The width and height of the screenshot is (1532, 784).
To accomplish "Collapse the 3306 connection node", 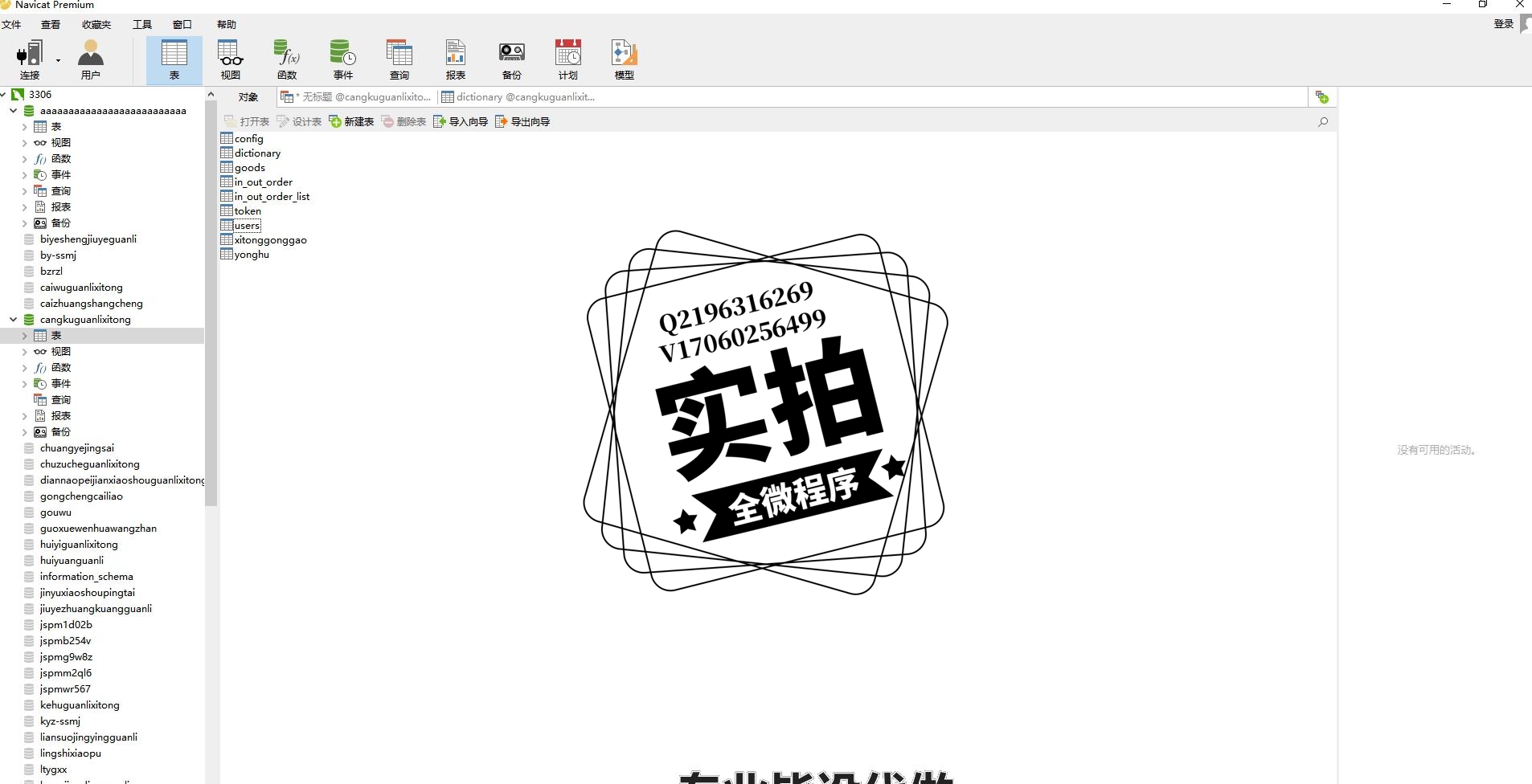I will 4,95.
